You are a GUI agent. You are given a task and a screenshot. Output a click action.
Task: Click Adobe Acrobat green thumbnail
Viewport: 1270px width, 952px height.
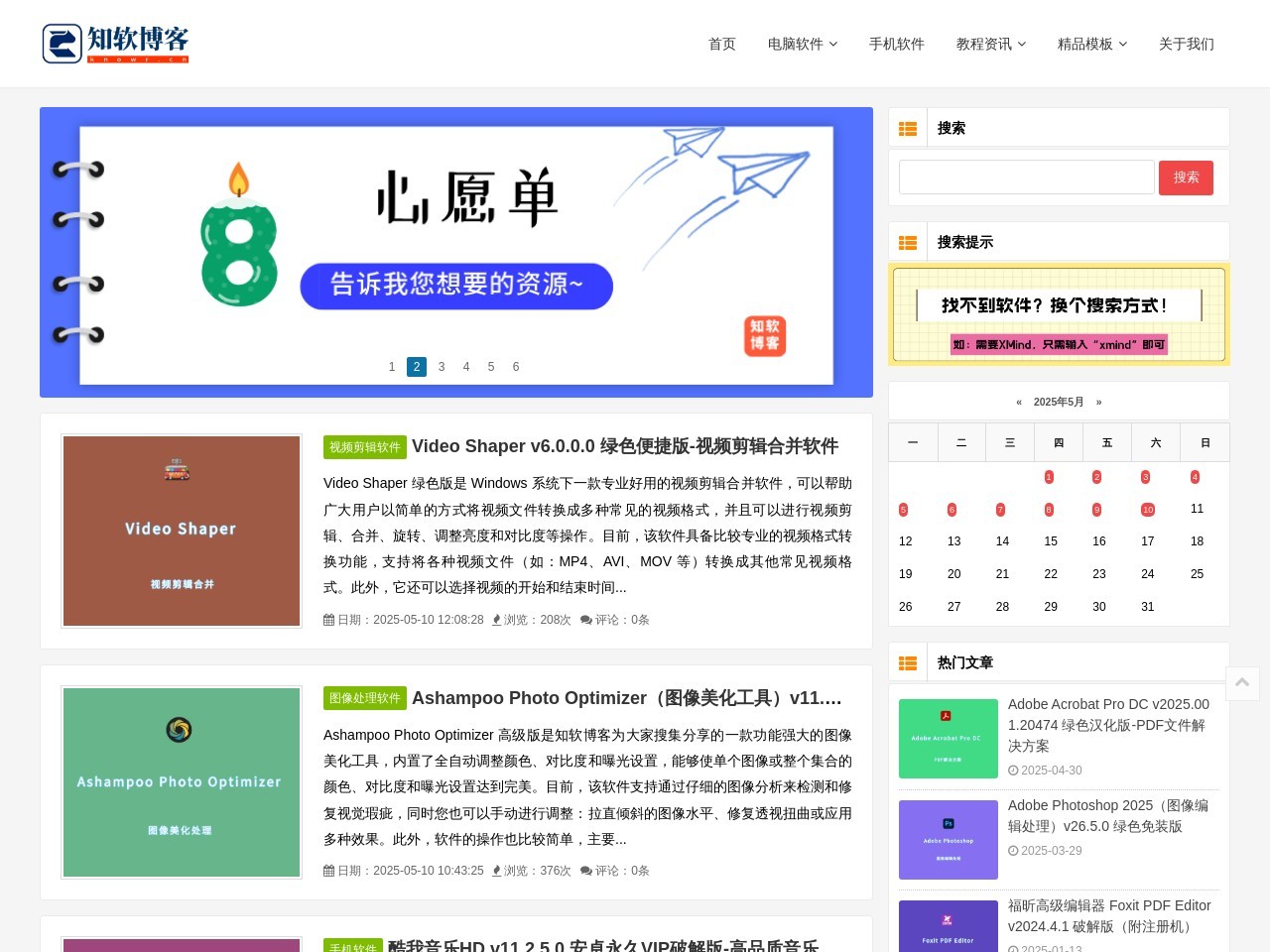coord(949,739)
